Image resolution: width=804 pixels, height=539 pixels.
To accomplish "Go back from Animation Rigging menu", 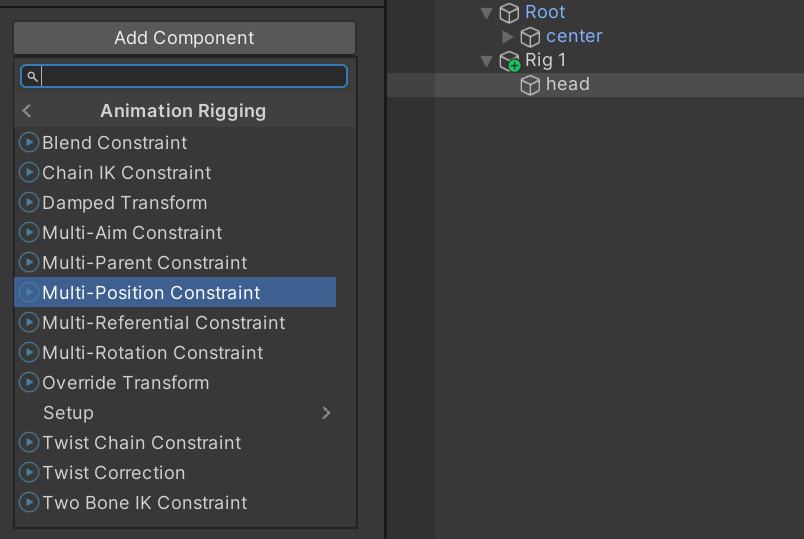I will click(27, 111).
